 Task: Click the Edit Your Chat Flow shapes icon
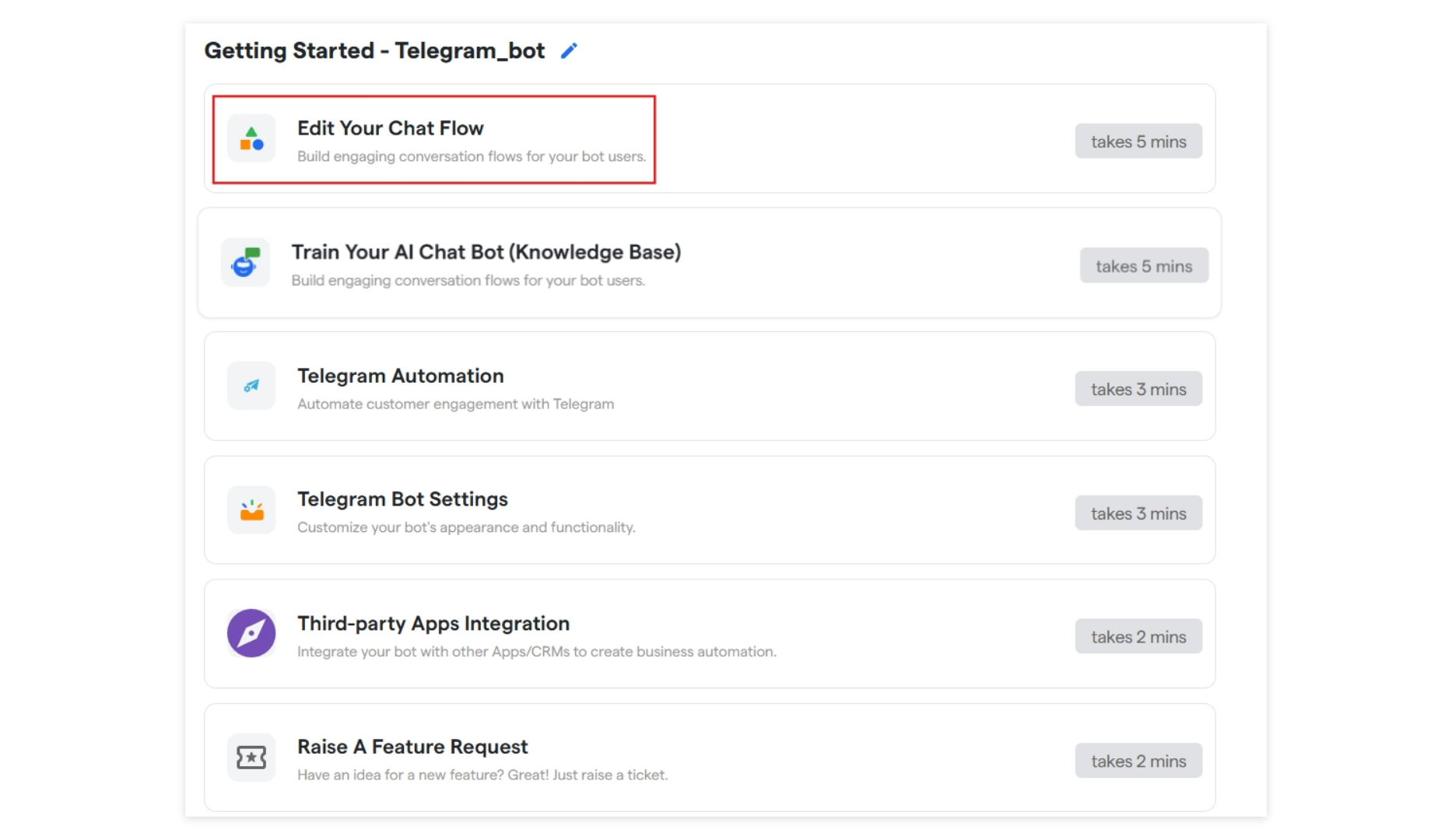tap(251, 139)
